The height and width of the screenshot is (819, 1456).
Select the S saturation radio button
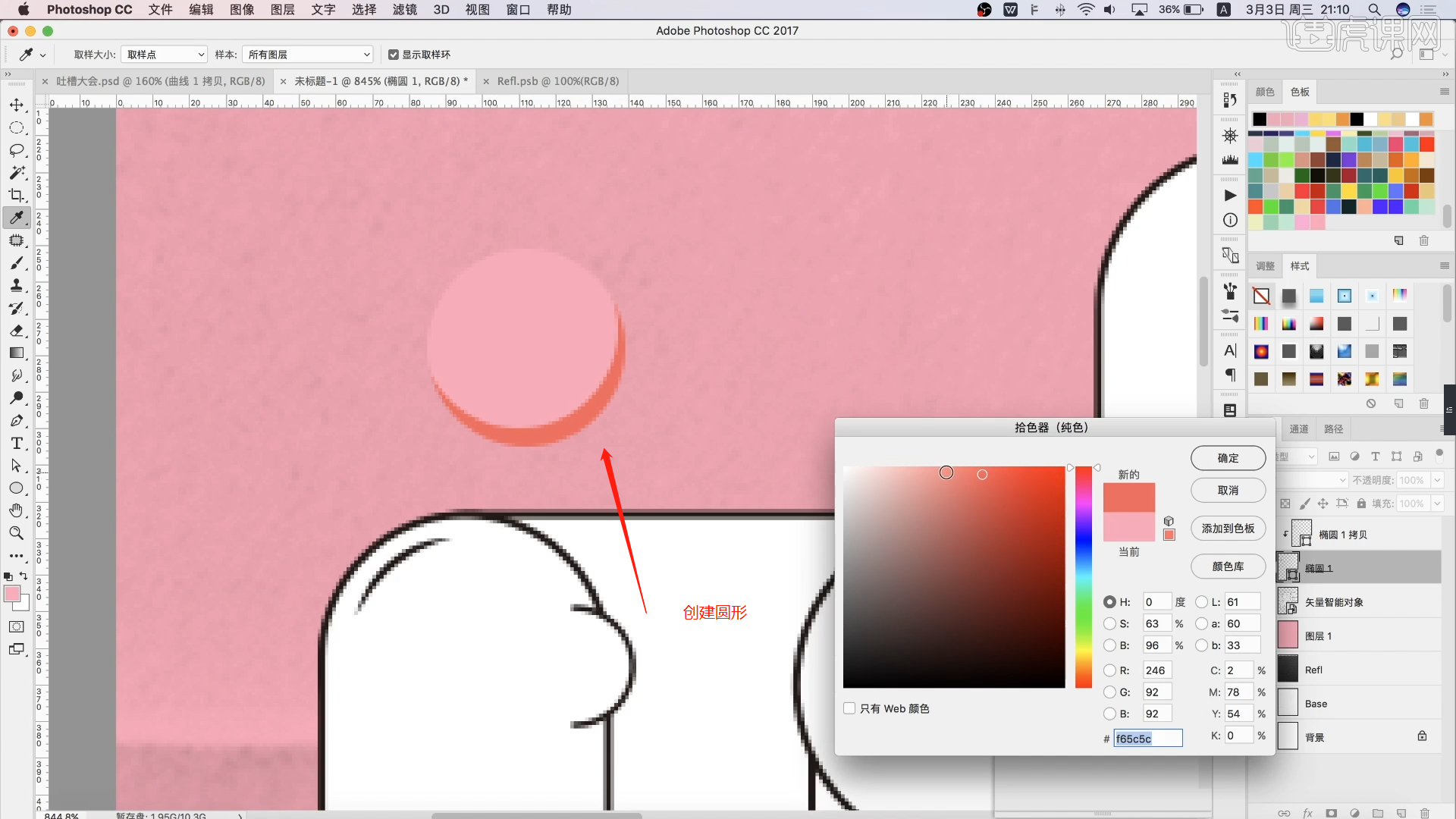(1109, 623)
